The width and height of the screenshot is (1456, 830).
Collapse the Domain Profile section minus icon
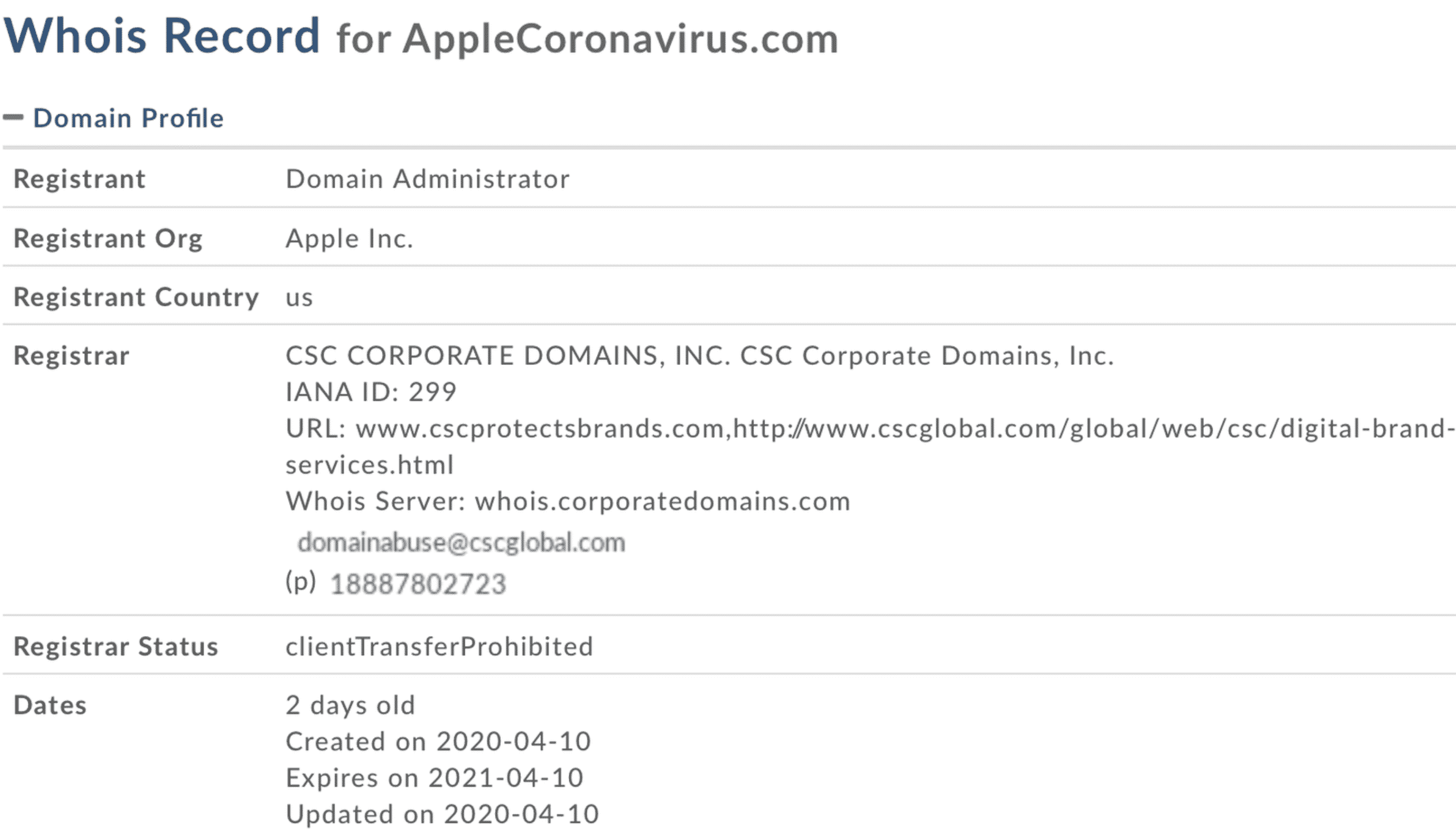(x=13, y=118)
